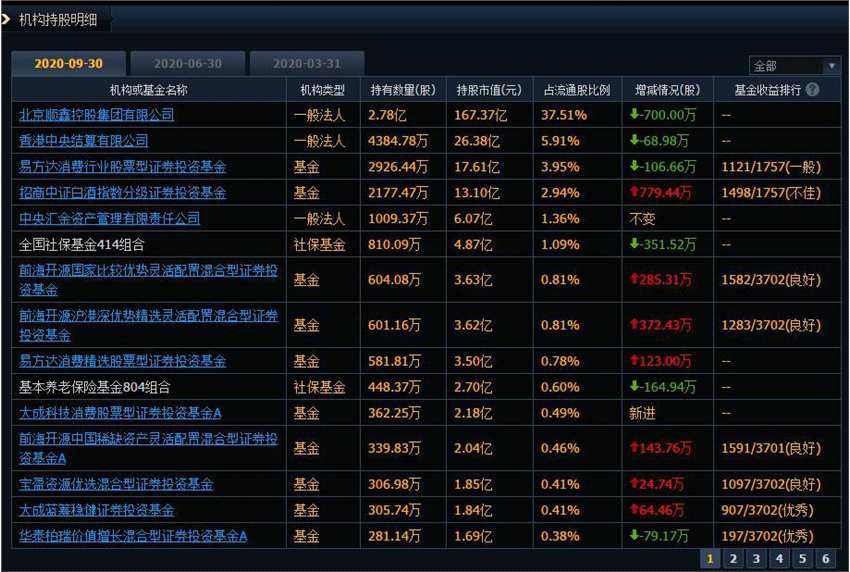Open 前海开源中国稀缺资产 fund link

(x=148, y=448)
